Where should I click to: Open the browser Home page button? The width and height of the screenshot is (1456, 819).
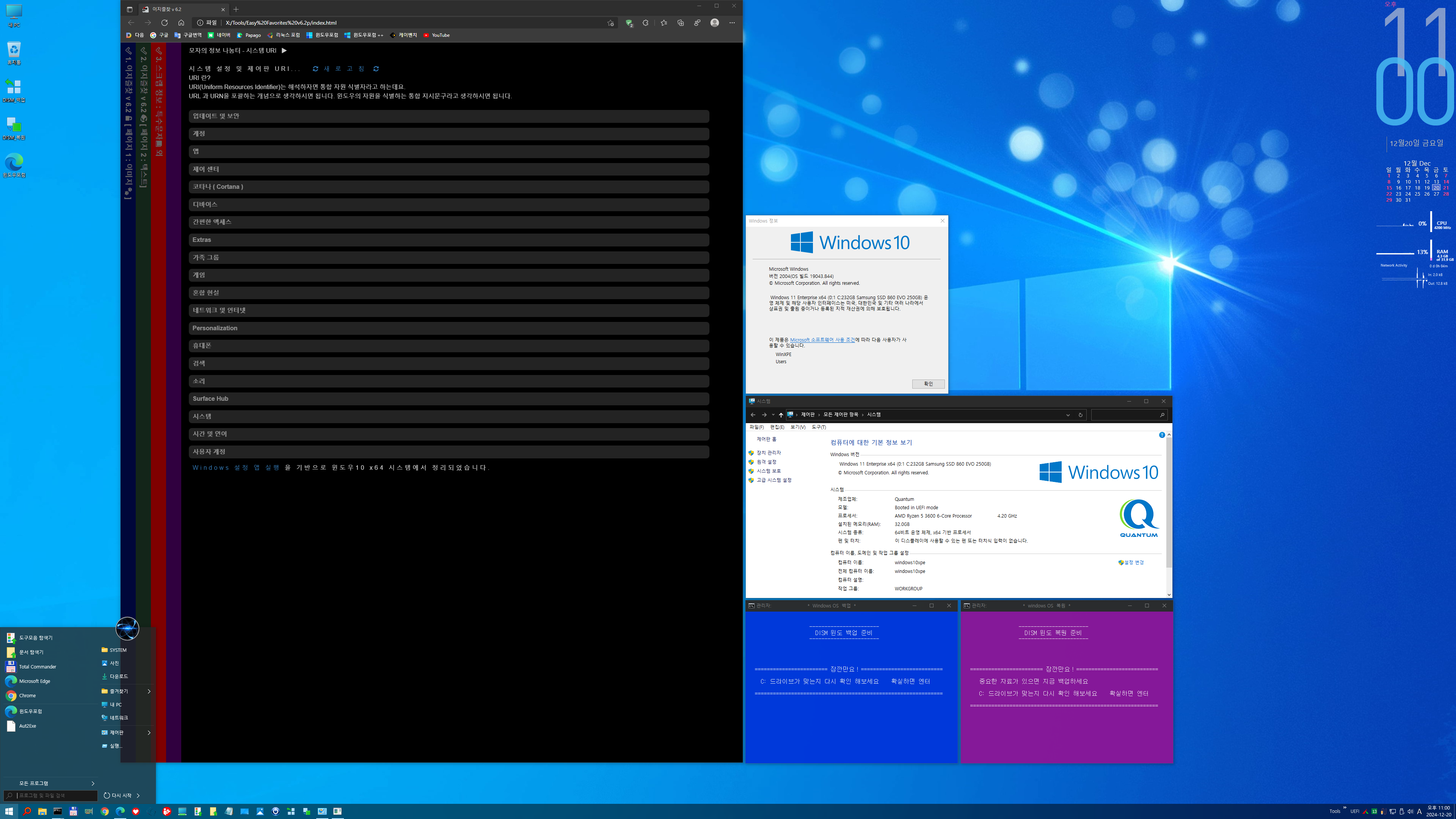(181, 23)
